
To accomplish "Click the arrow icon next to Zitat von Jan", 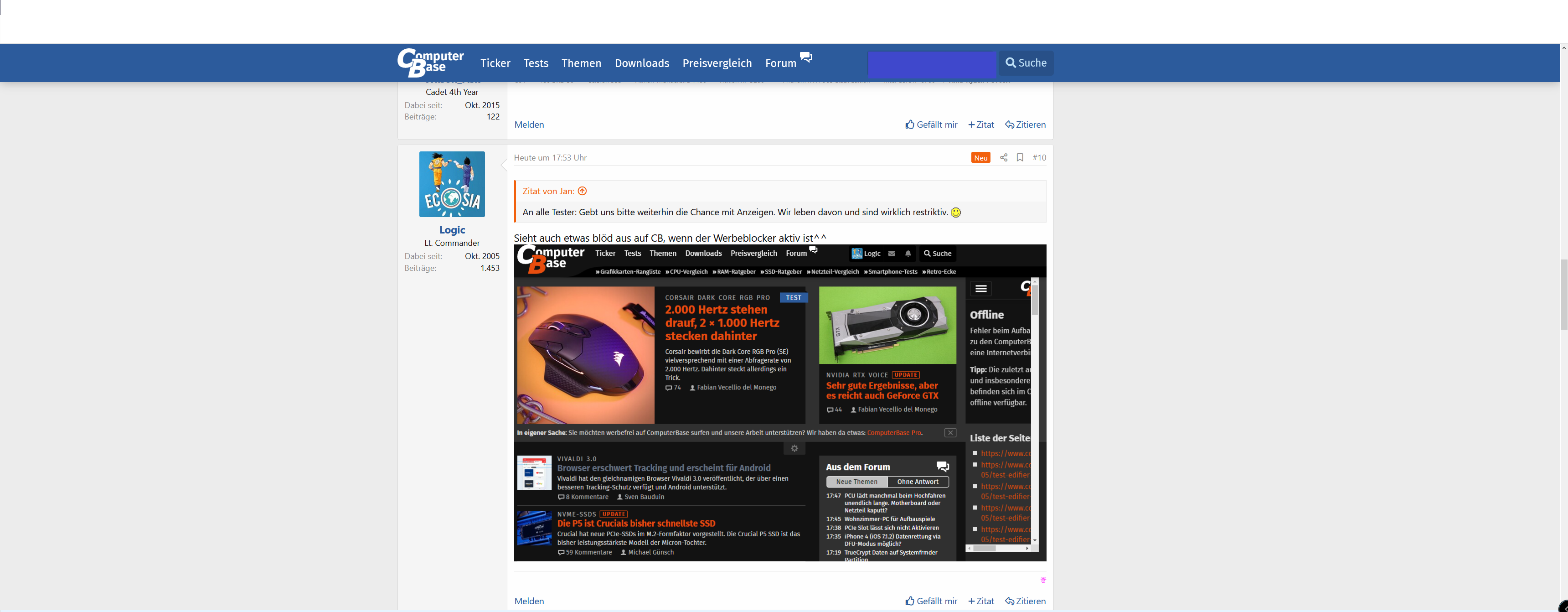I will tap(582, 191).
